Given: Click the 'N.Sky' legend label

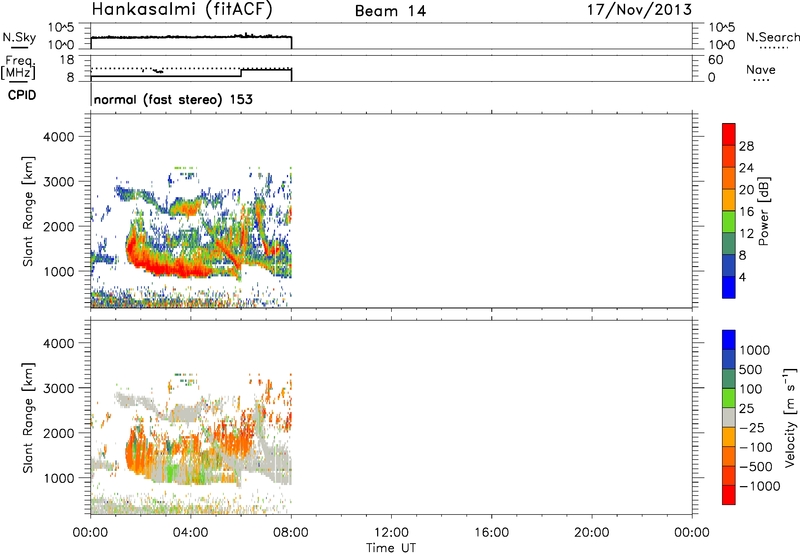Looking at the screenshot, I should (x=19, y=38).
